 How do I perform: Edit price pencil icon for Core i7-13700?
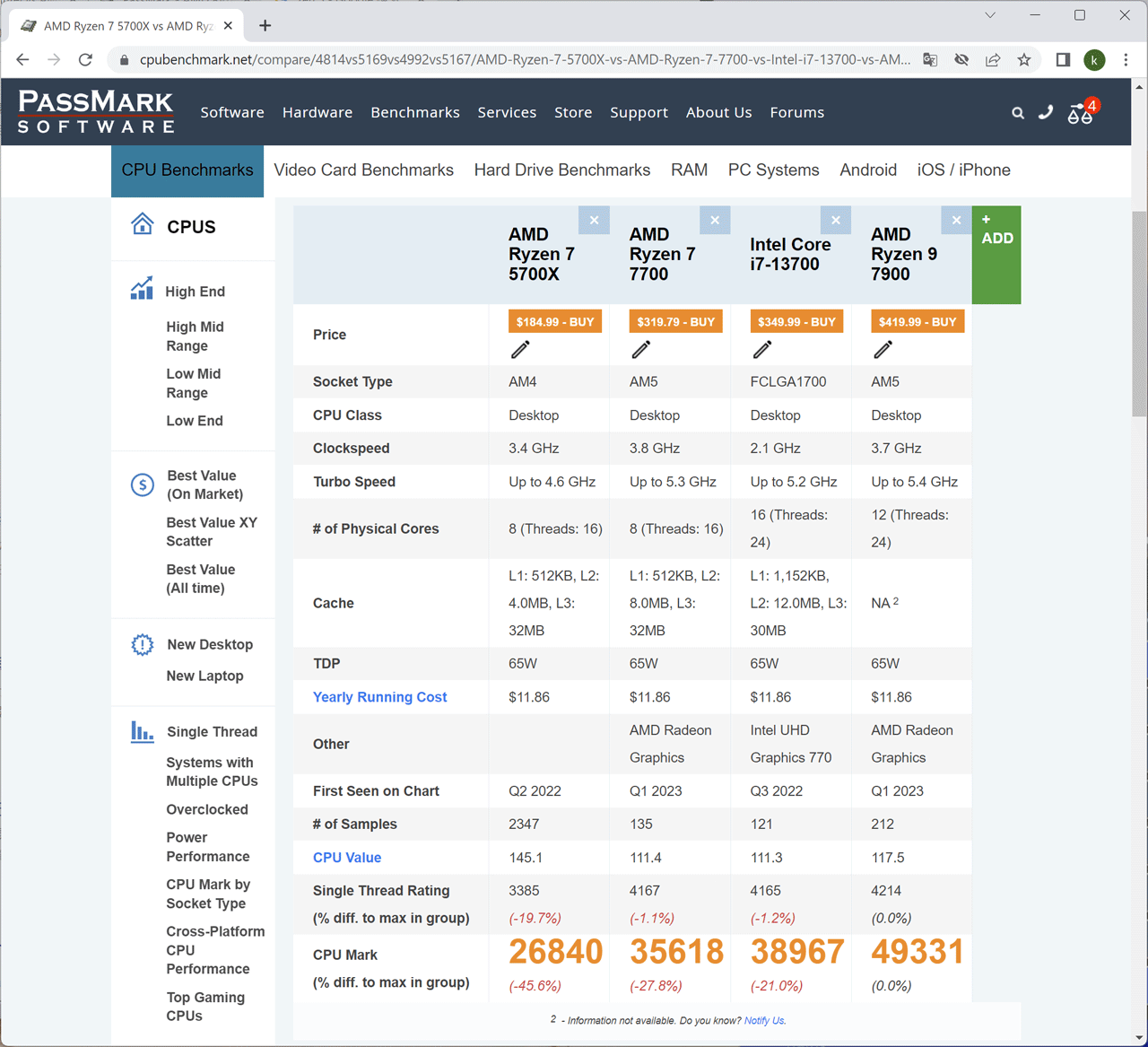[x=762, y=350]
